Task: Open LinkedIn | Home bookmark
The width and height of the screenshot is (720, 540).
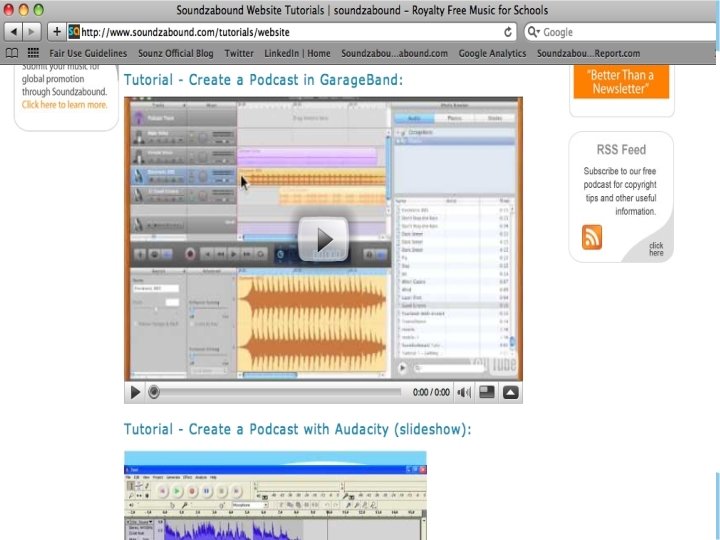Action: pos(297,53)
